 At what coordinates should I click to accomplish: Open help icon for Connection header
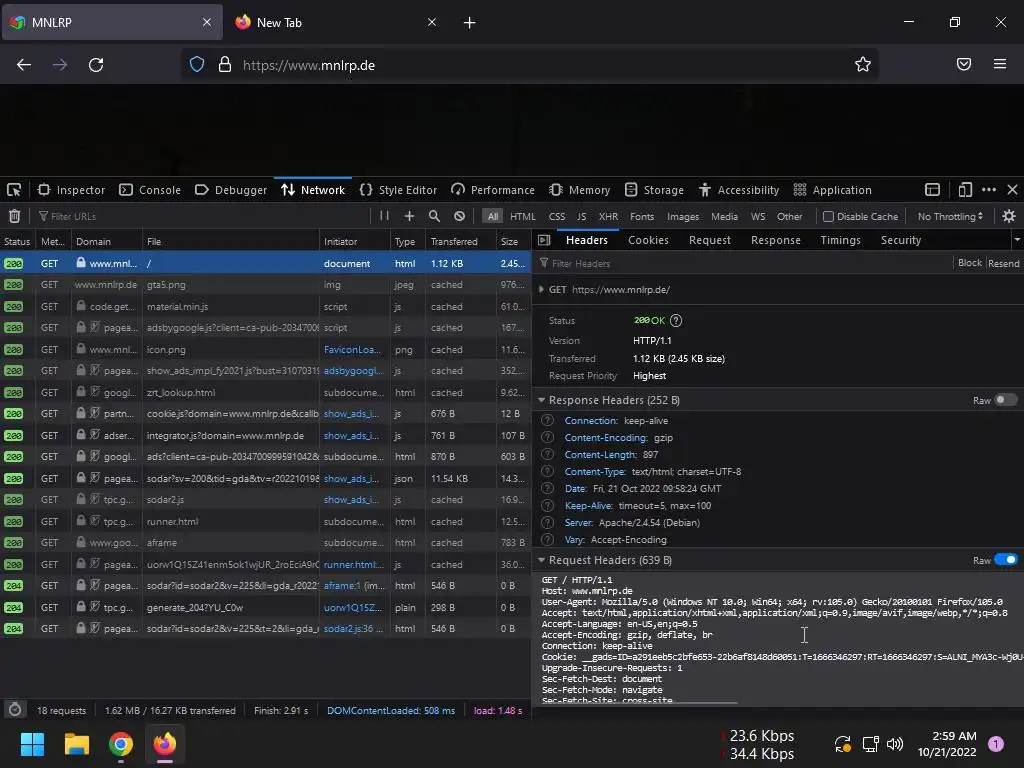pyautogui.click(x=548, y=421)
